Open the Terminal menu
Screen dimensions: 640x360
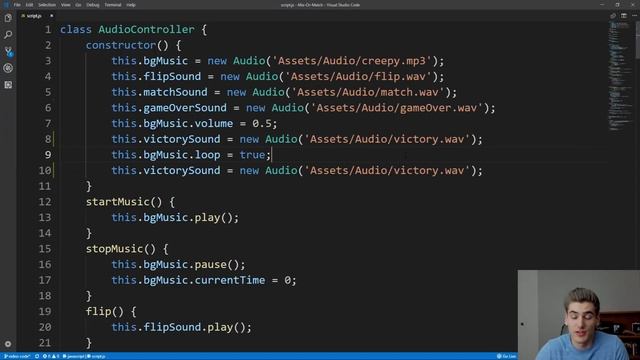click(x=113, y=5)
